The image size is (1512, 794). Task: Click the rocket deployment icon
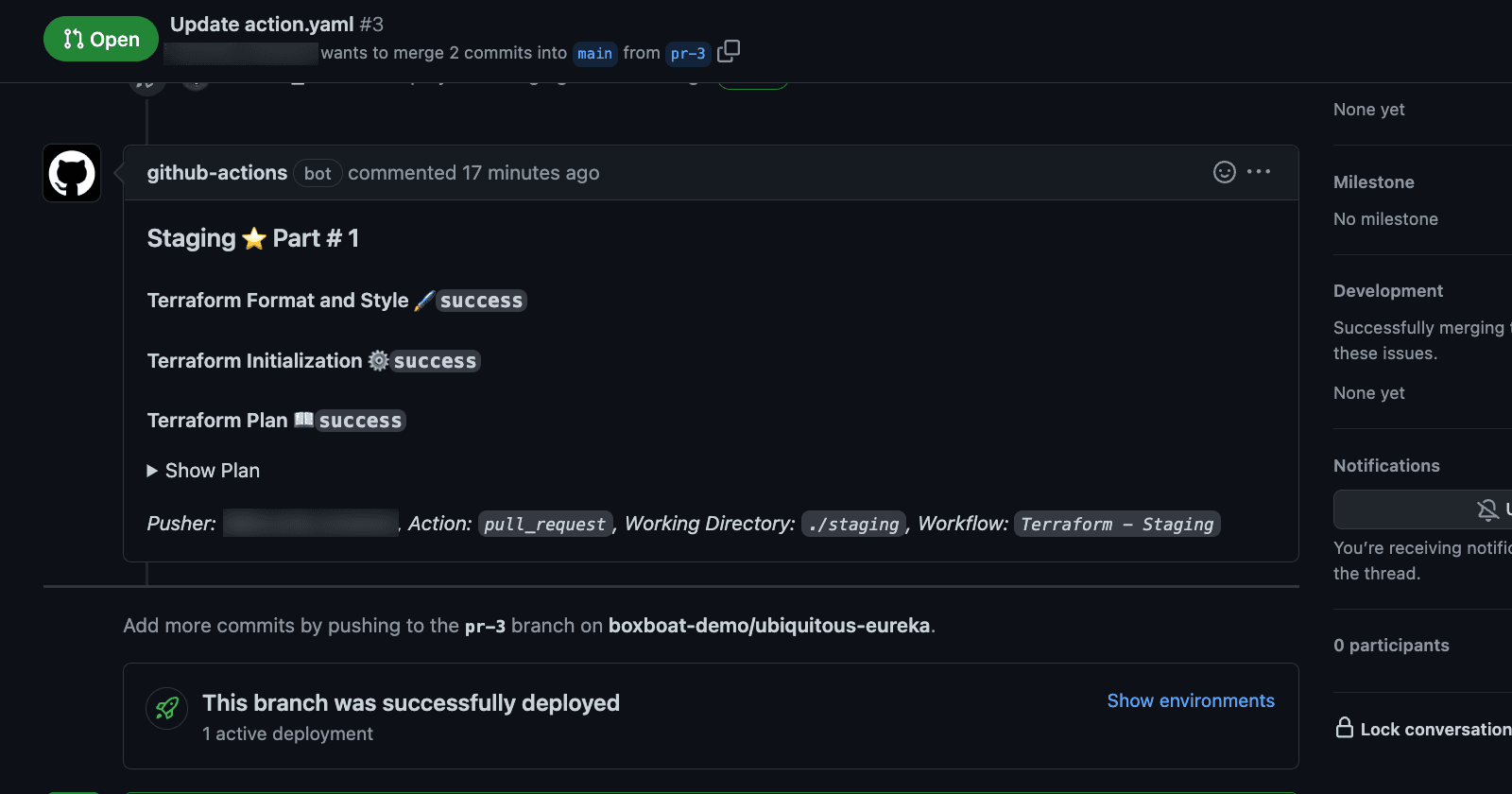click(167, 709)
